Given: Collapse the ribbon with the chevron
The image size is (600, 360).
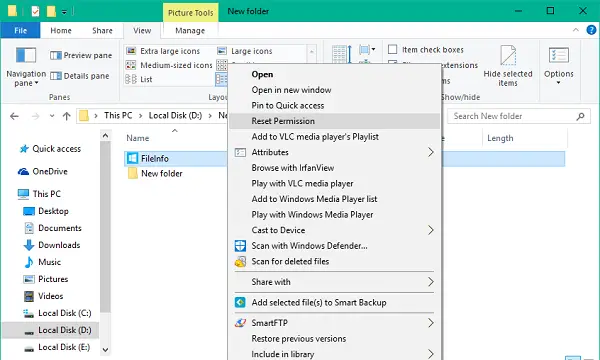Looking at the screenshot, I should tap(576, 30).
